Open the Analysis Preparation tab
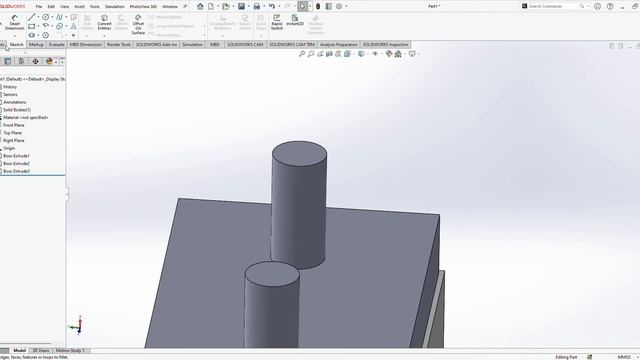Image resolution: width=640 pixels, height=360 pixels. click(x=339, y=44)
